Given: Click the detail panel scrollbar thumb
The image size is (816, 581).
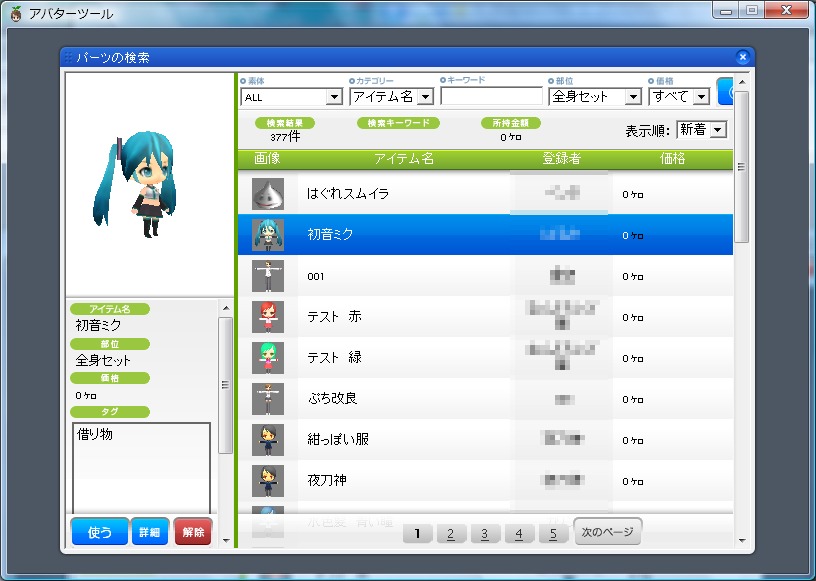Looking at the screenshot, I should 226,385.
